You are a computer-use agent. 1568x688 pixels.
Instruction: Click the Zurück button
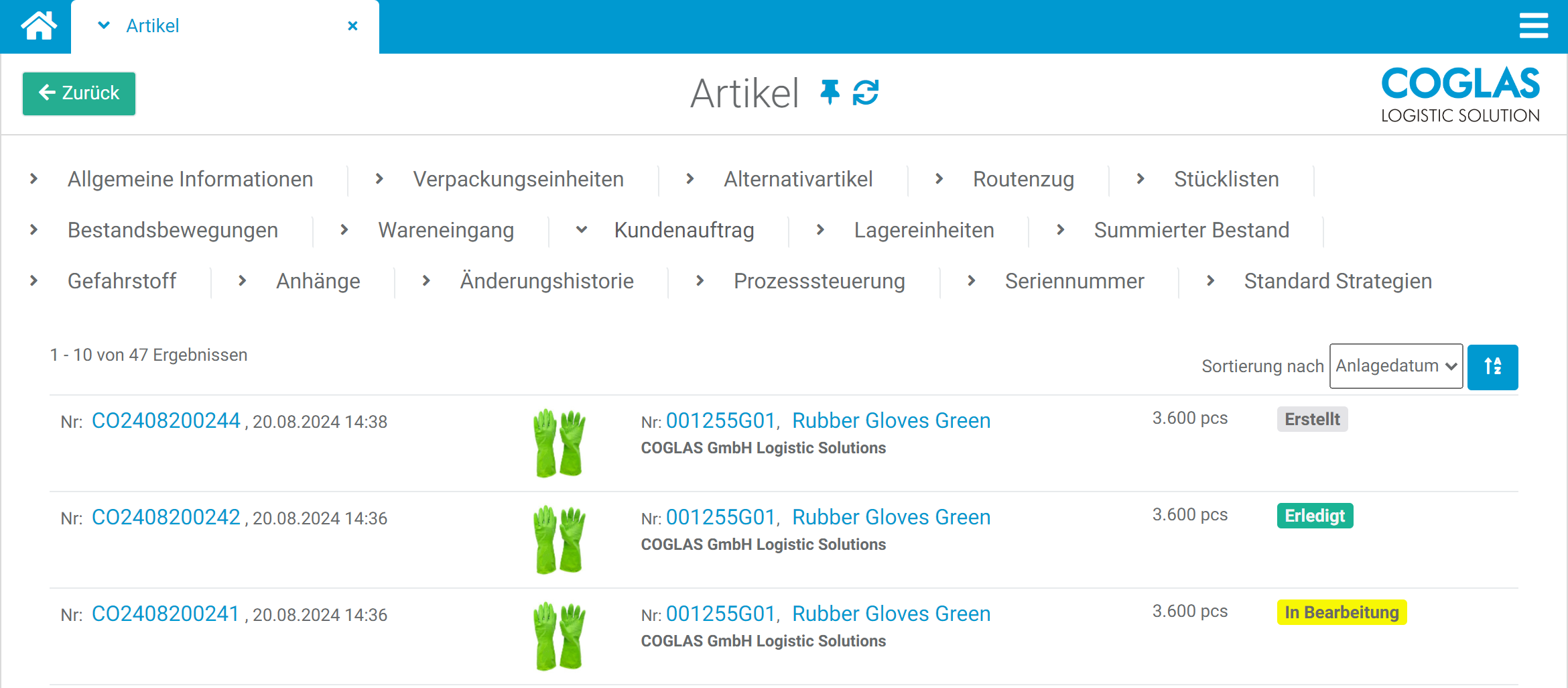point(78,93)
